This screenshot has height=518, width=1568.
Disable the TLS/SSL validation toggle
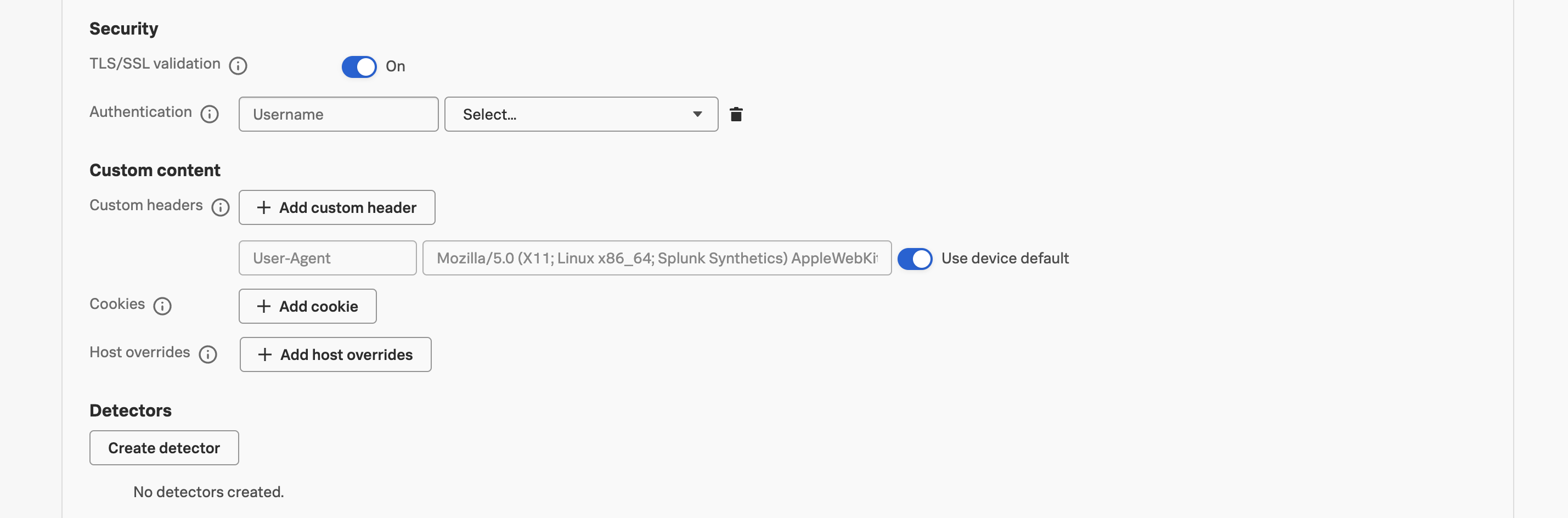tap(360, 66)
